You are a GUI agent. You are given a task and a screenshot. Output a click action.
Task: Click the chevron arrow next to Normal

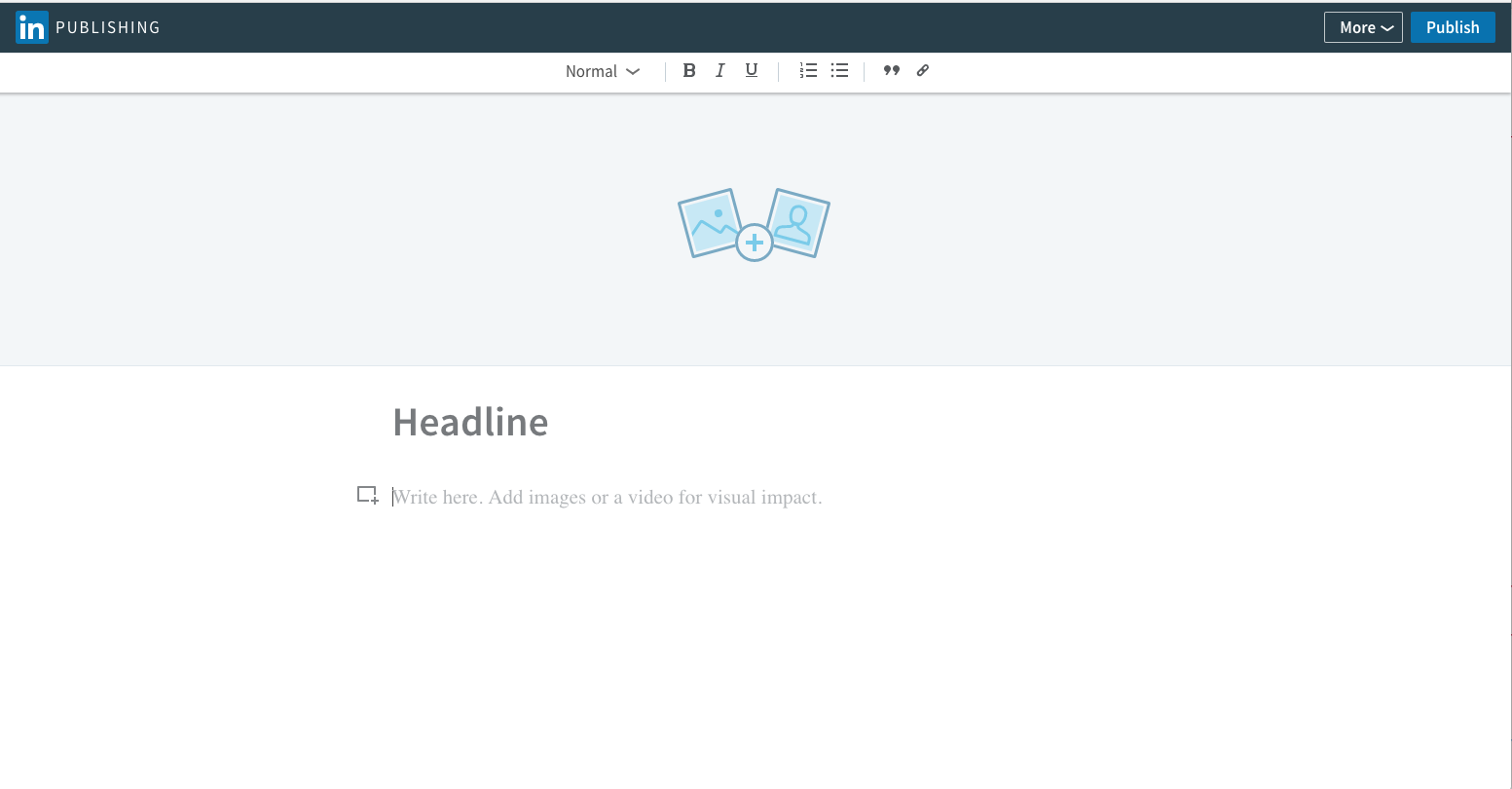coord(633,71)
